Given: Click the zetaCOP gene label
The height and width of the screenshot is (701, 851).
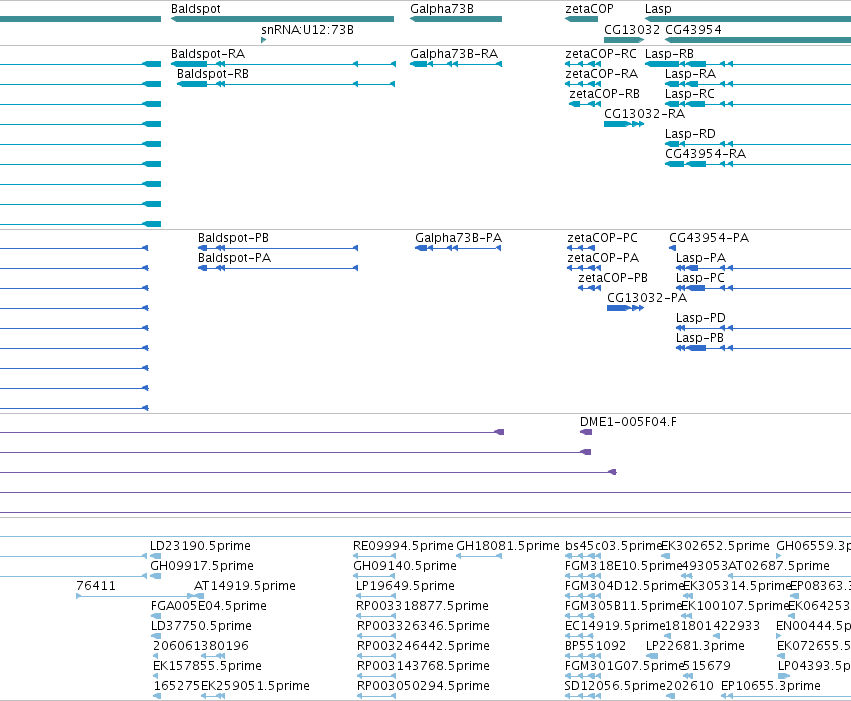Looking at the screenshot, I should 589,9.
